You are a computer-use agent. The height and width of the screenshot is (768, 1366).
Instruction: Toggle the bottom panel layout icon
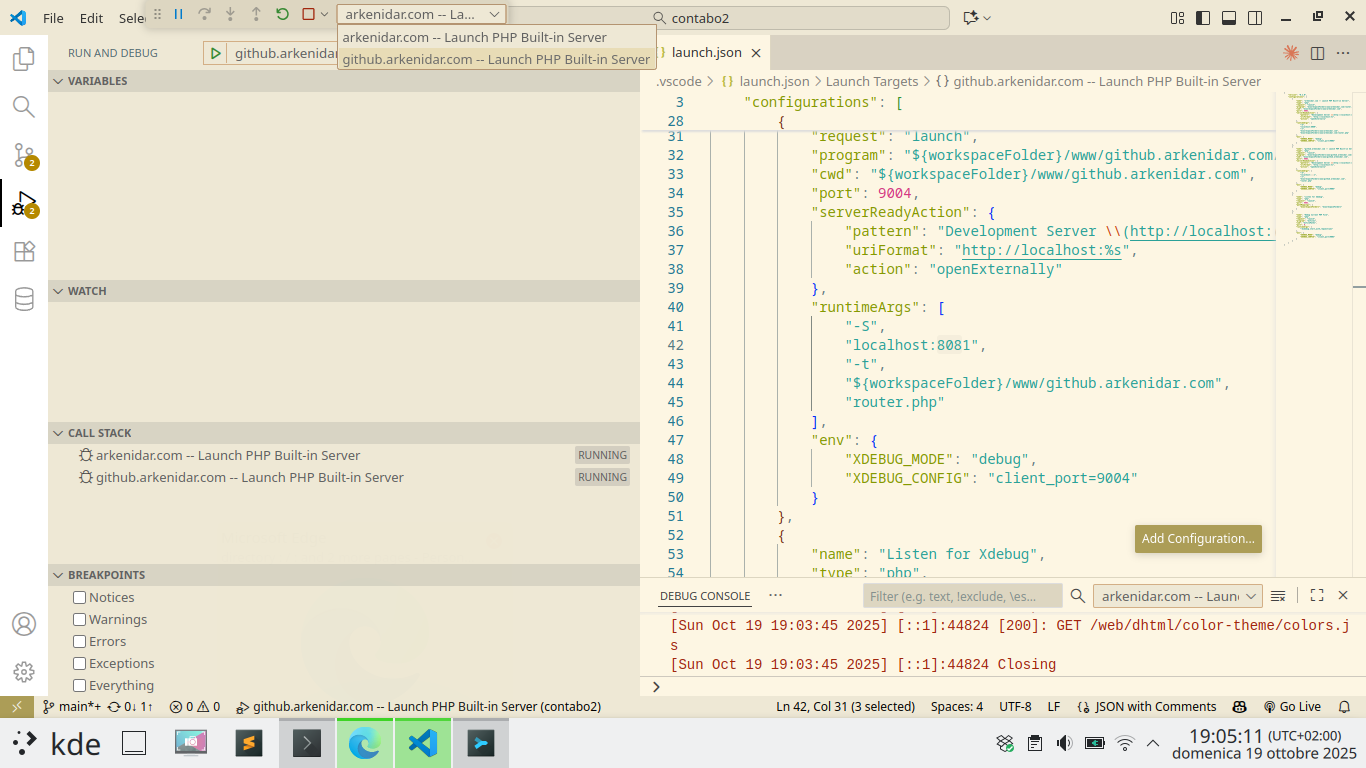(1229, 18)
